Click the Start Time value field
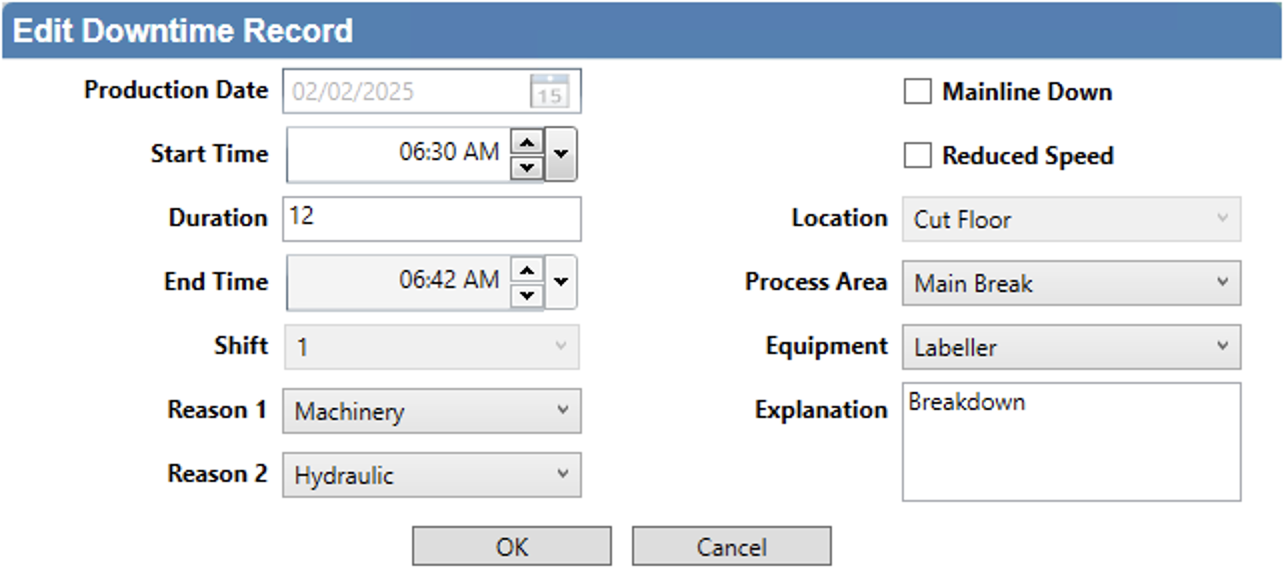The image size is (1286, 584). pos(400,154)
